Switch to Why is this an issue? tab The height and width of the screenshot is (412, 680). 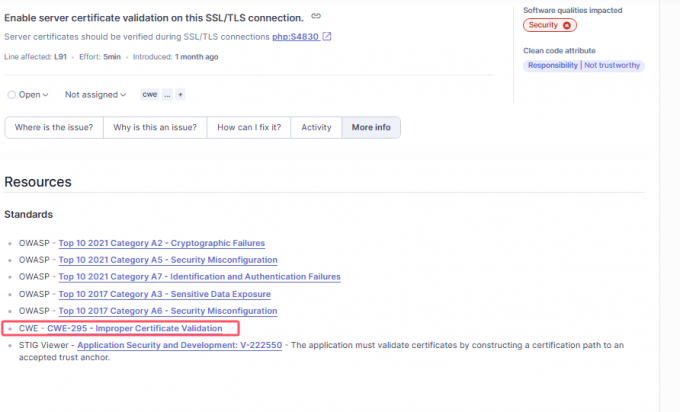[x=155, y=128]
